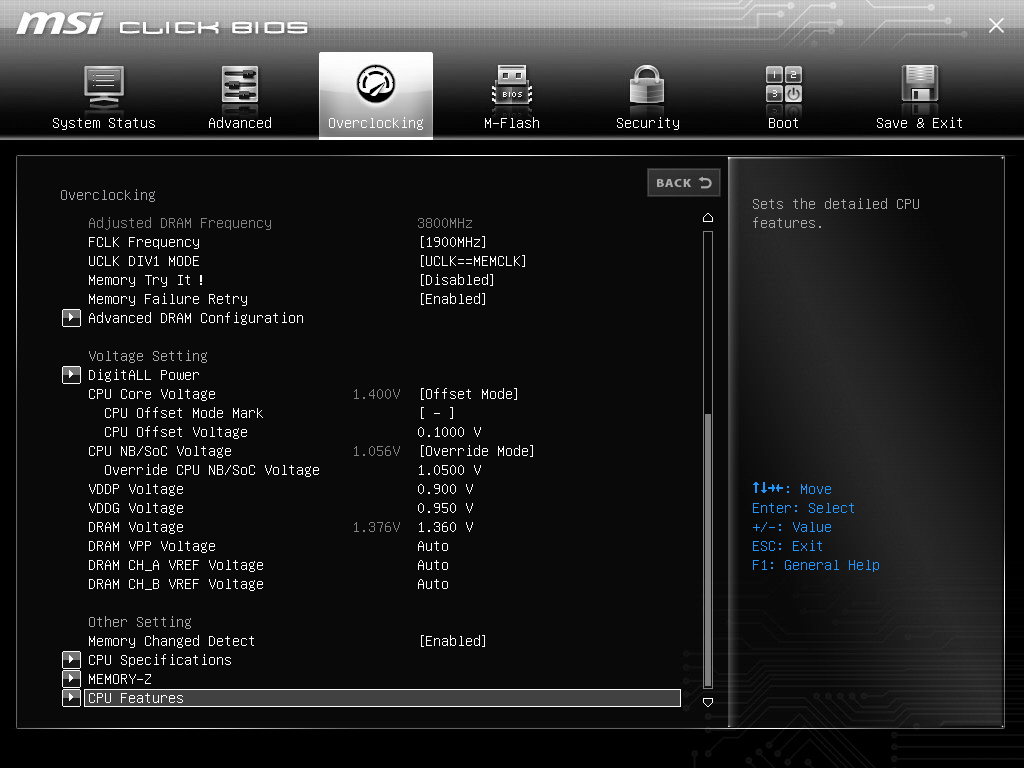Change CPU NB/SoC Voltage [Override Mode] setting
Image resolution: width=1024 pixels, height=768 pixels.
(x=476, y=451)
